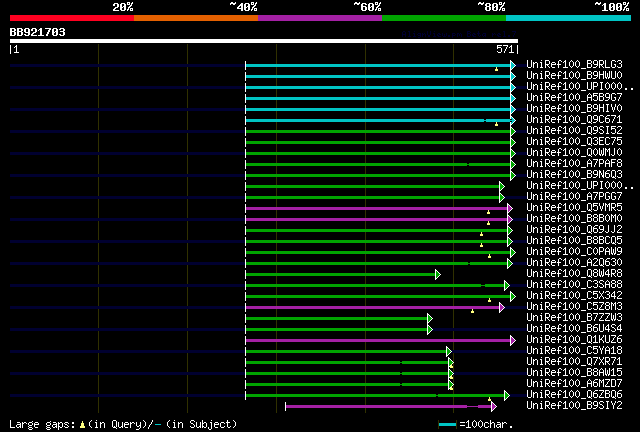Click the red 20% identity legend segment
This screenshot has height=432, width=640.
pyautogui.click(x=72, y=18)
